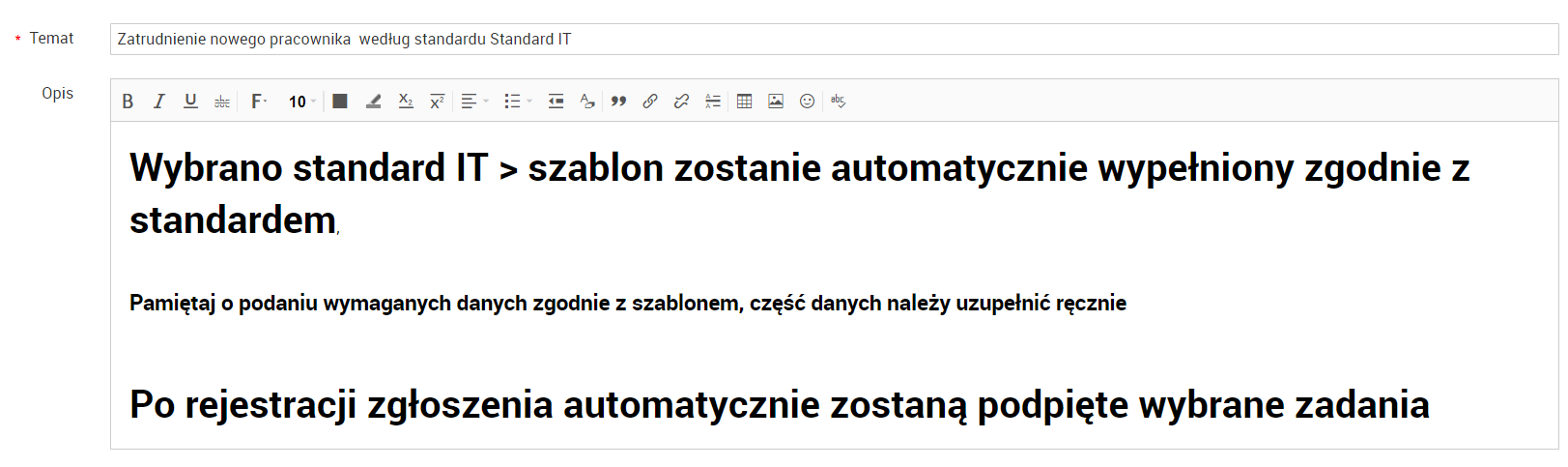
Task: Pick the background highlight color tool
Action: (x=373, y=102)
